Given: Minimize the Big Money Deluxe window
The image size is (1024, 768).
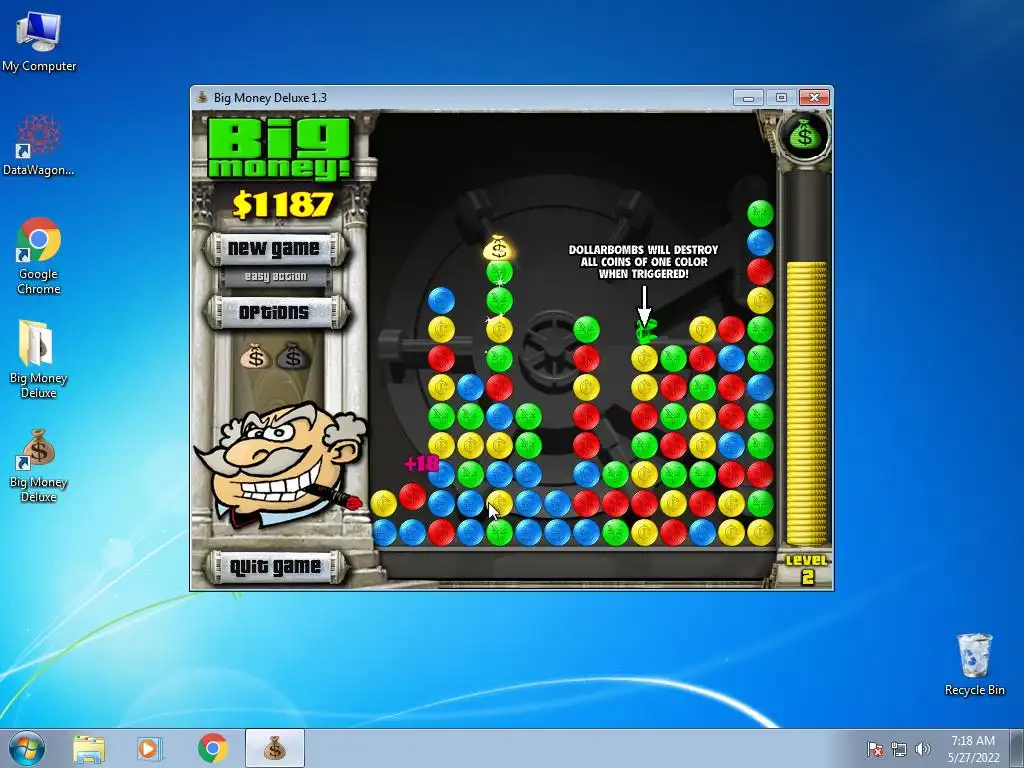Looking at the screenshot, I should tap(748, 98).
